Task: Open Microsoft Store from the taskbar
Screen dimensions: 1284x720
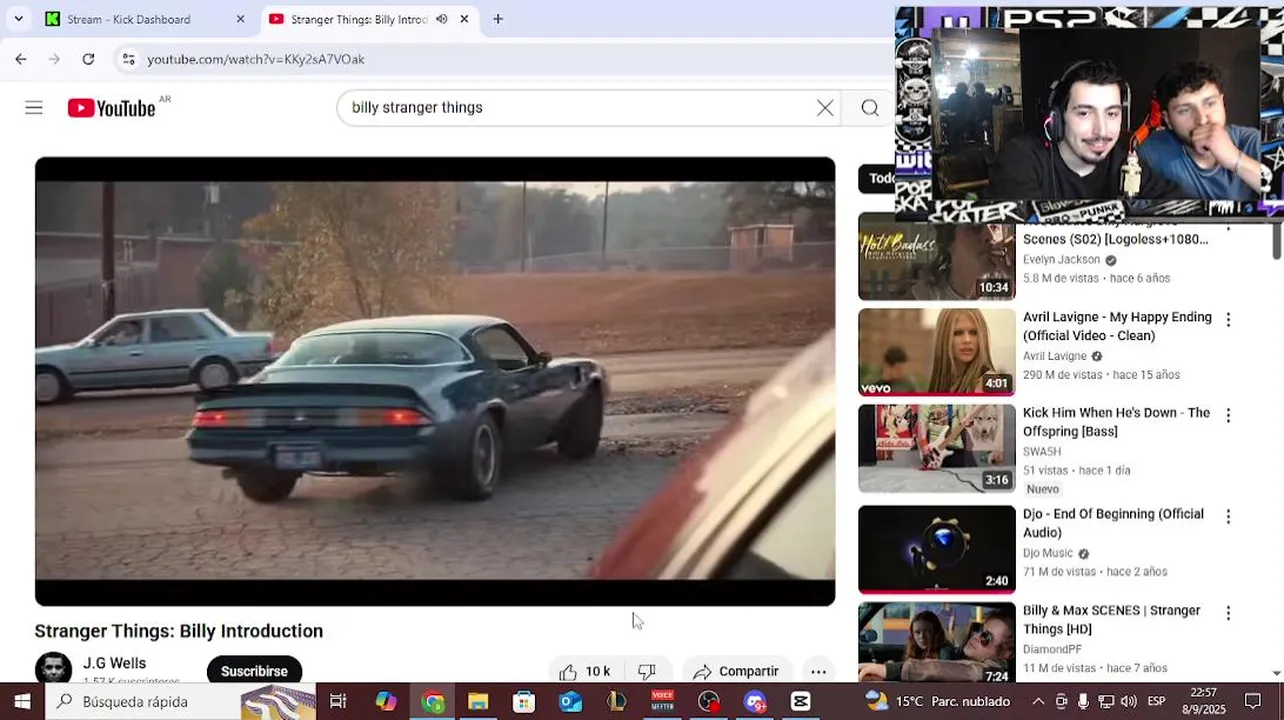Action: pyautogui.click(x=524, y=701)
